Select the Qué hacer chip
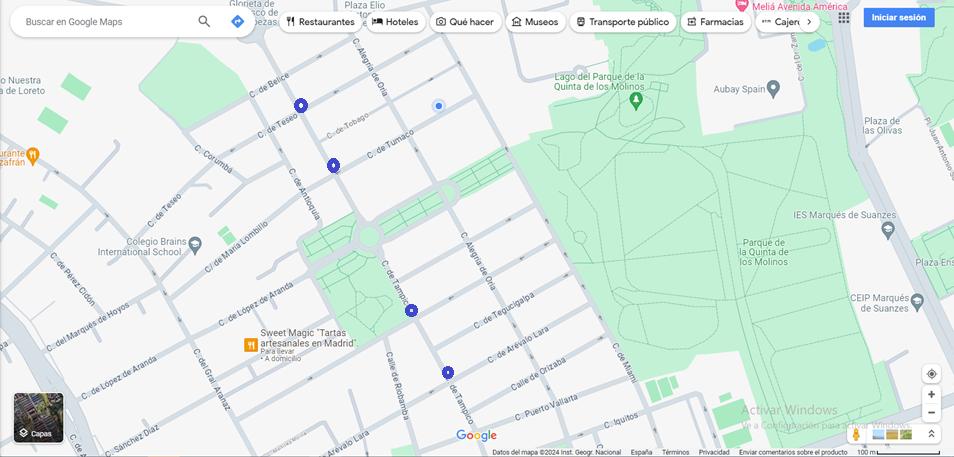 [465, 22]
